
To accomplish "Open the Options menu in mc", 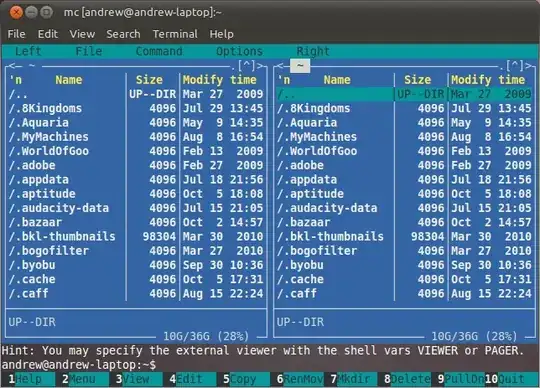I will pos(239,51).
